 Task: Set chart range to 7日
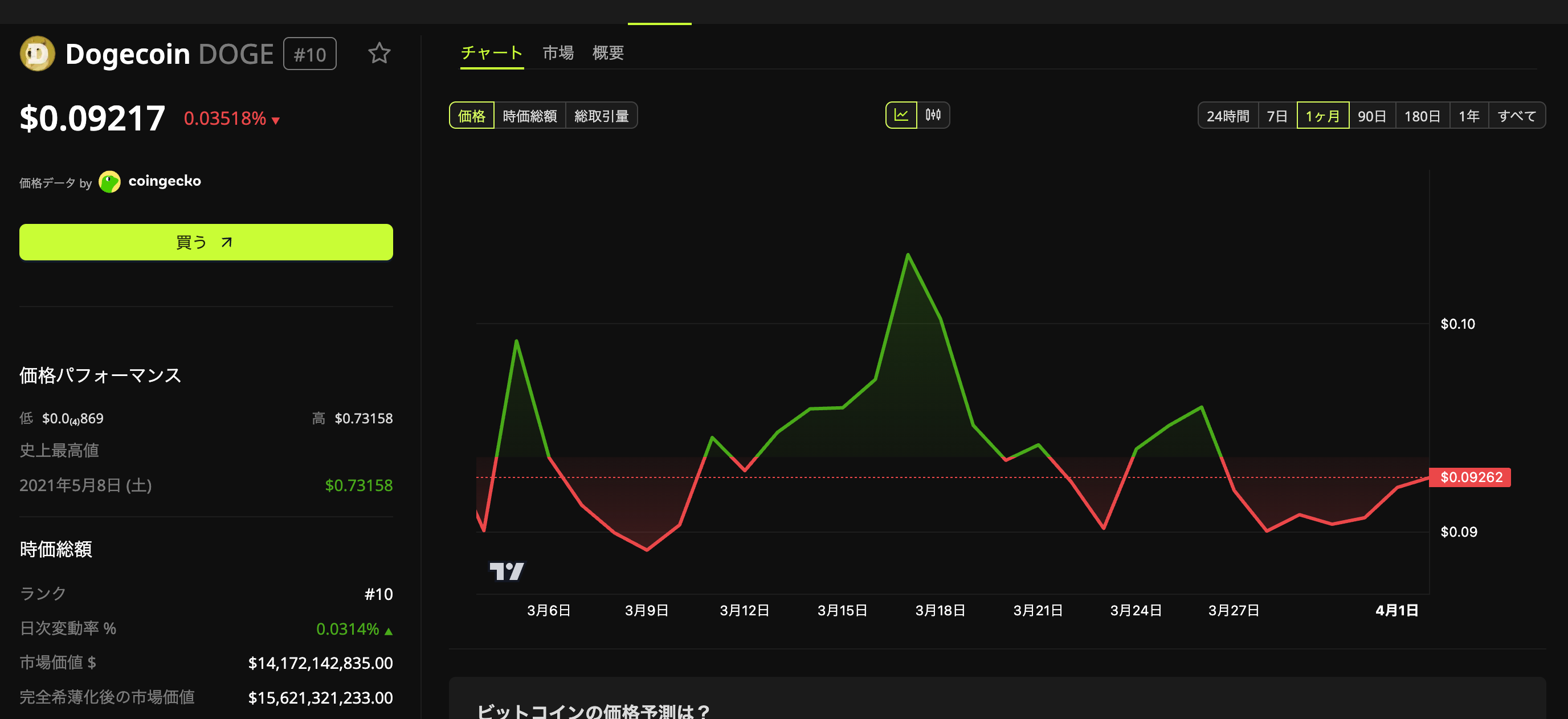(1276, 116)
